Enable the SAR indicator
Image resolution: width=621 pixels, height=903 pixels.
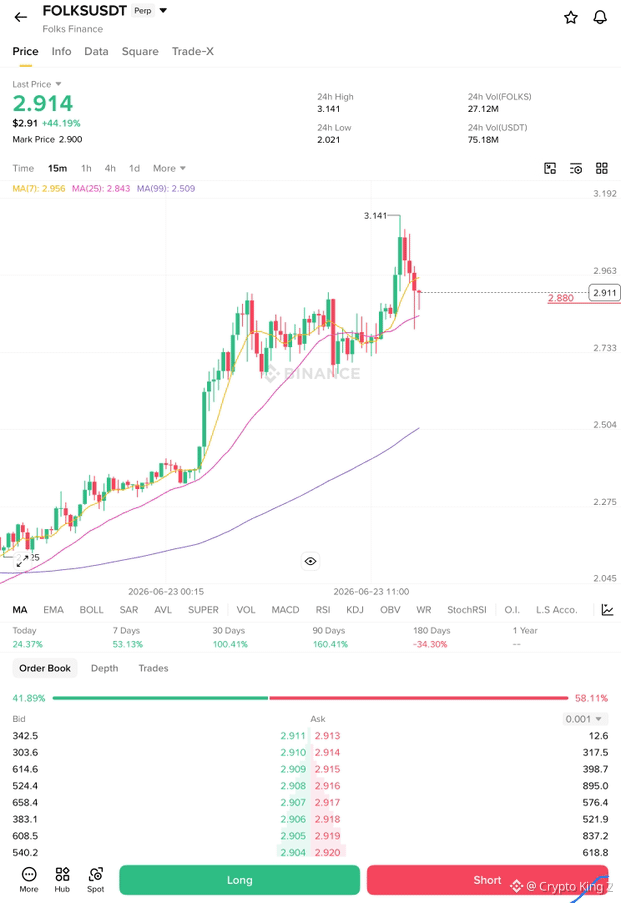(x=128, y=610)
